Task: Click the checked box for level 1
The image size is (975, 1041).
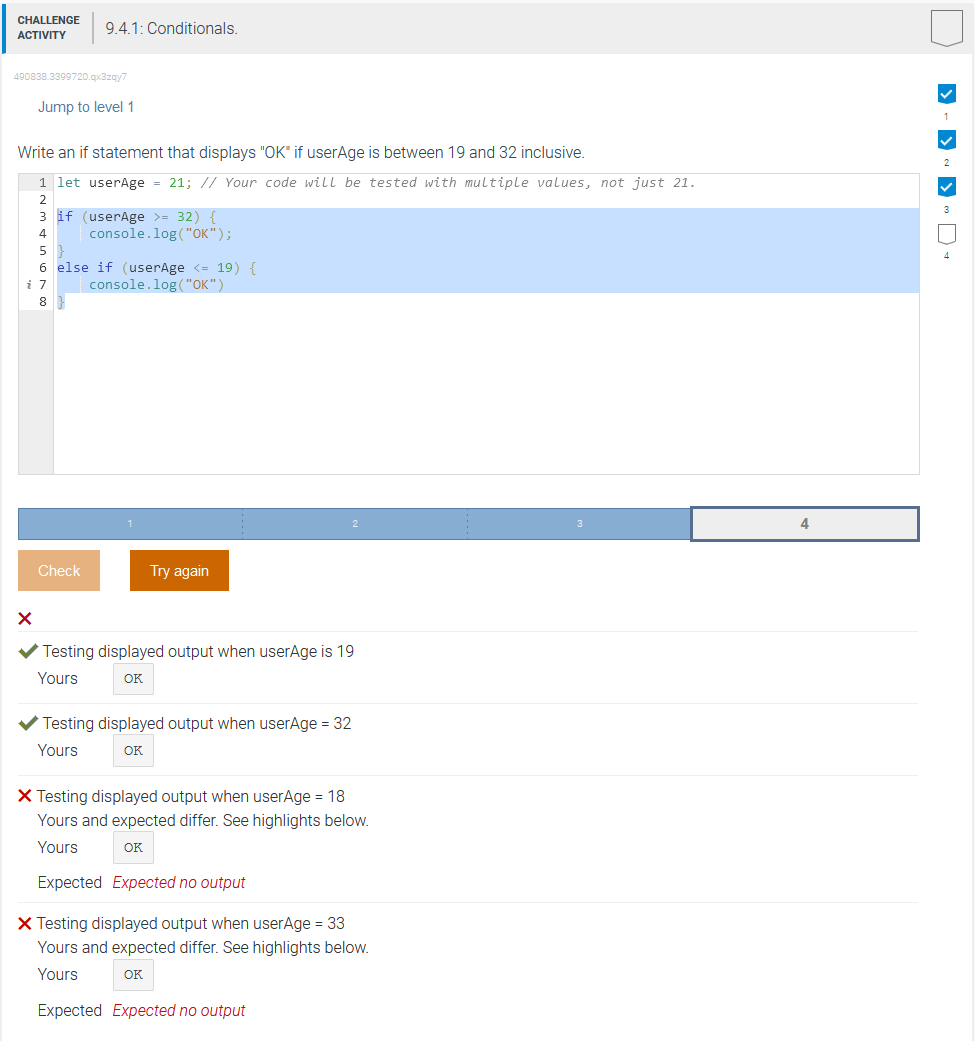Action: (x=946, y=93)
